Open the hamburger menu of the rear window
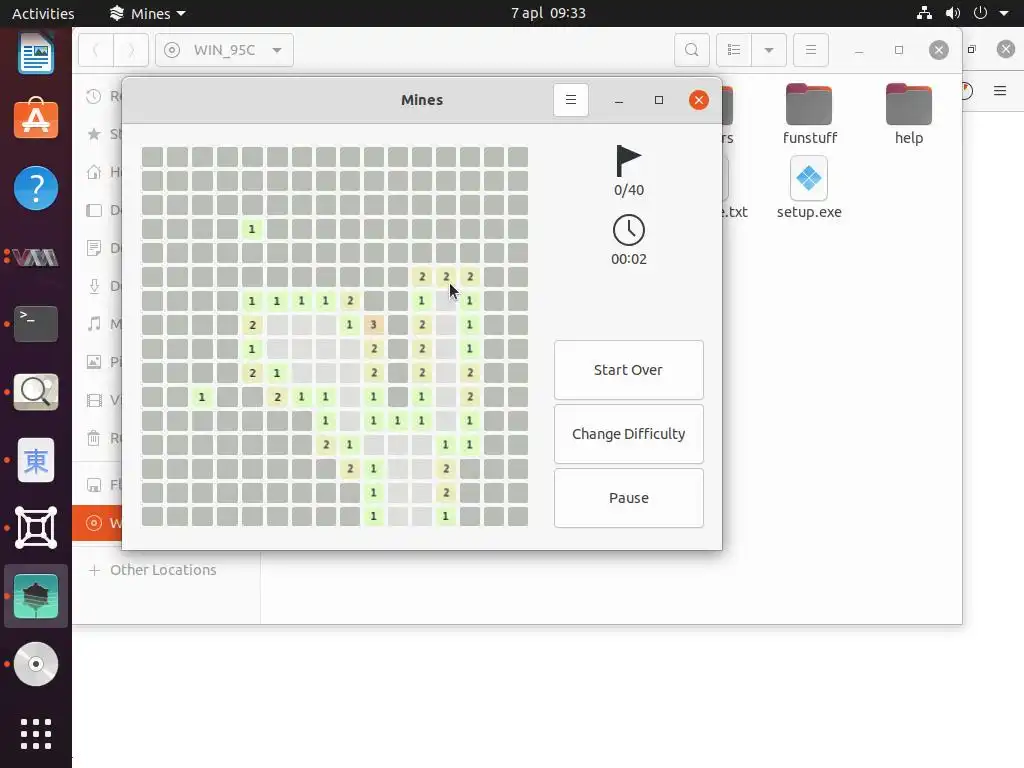Image resolution: width=1024 pixels, height=768 pixels. click(x=1000, y=91)
